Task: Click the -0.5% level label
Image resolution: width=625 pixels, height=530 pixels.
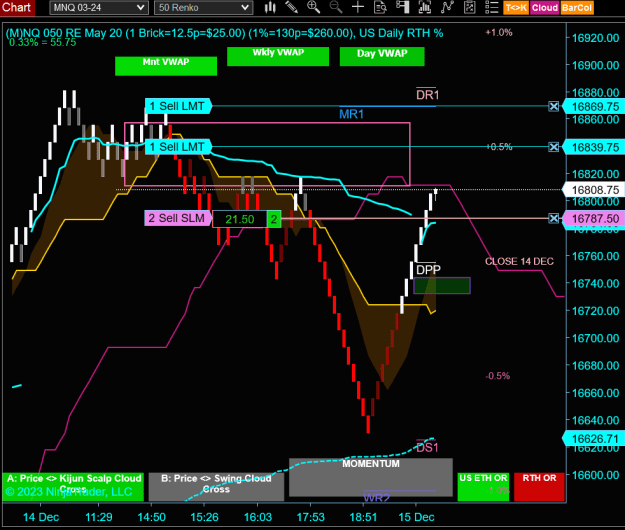Action: pyautogui.click(x=497, y=376)
